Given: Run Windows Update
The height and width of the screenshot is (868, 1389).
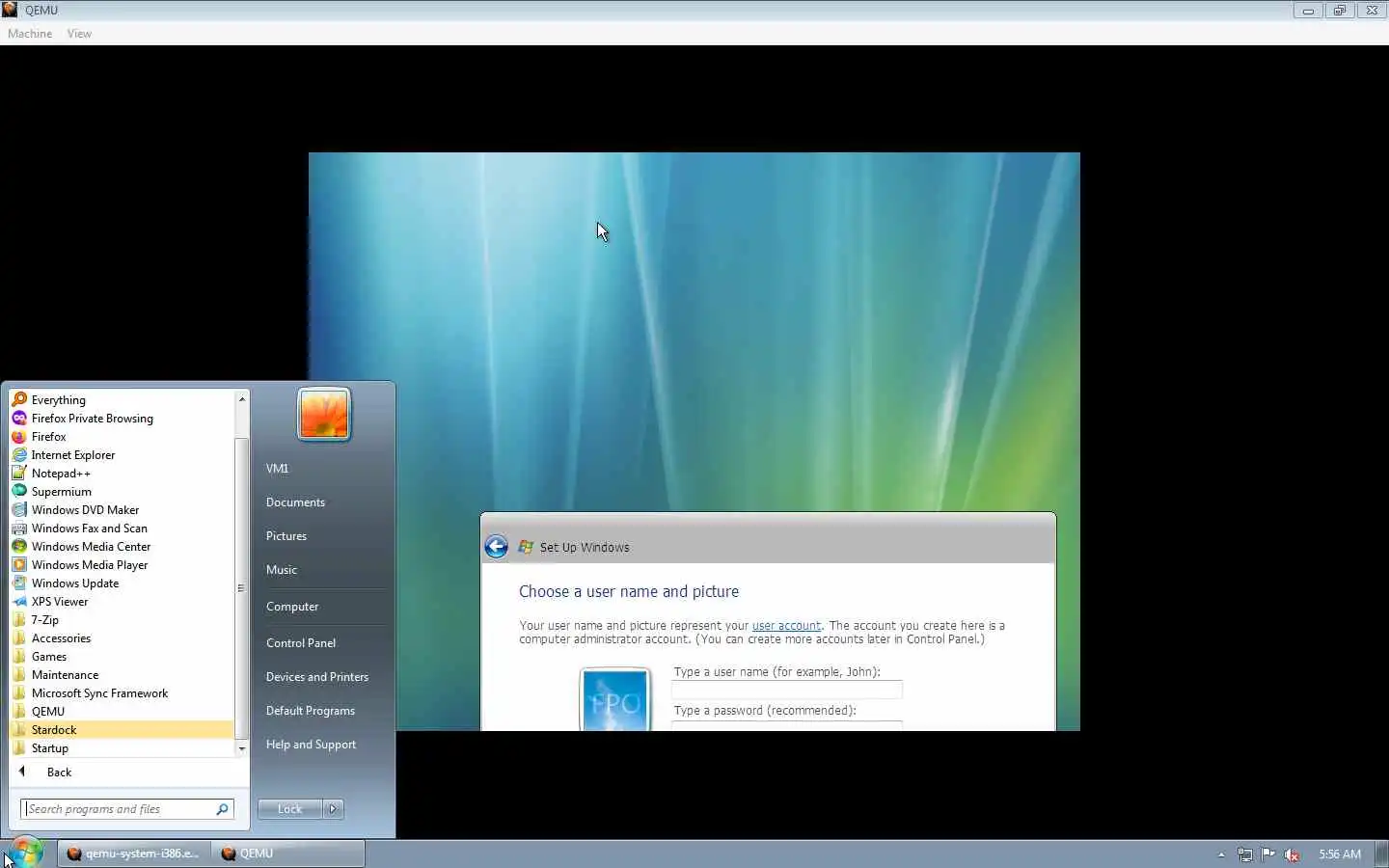Looking at the screenshot, I should (x=121, y=583).
